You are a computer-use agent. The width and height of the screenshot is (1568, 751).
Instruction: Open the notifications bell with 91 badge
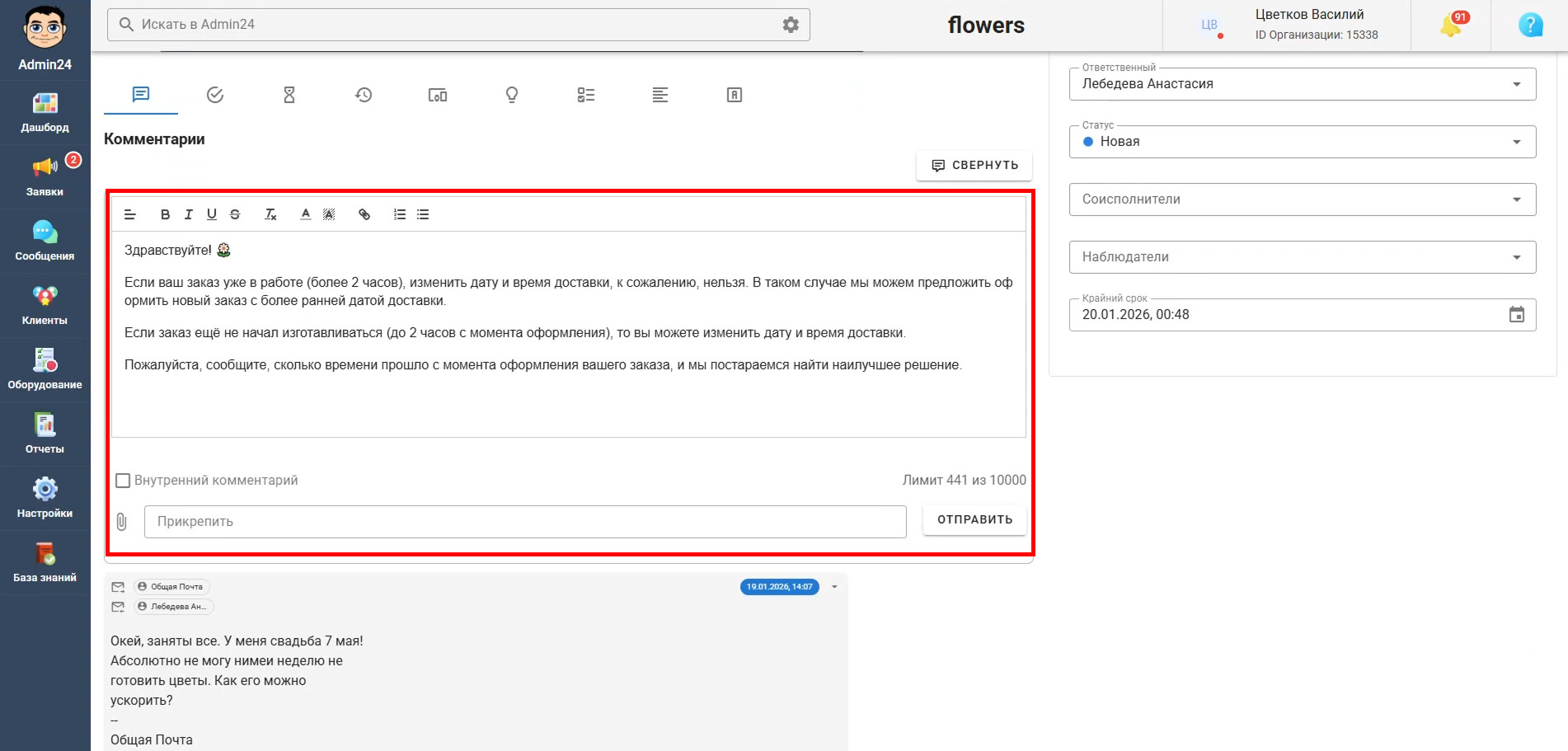pyautogui.click(x=1453, y=26)
